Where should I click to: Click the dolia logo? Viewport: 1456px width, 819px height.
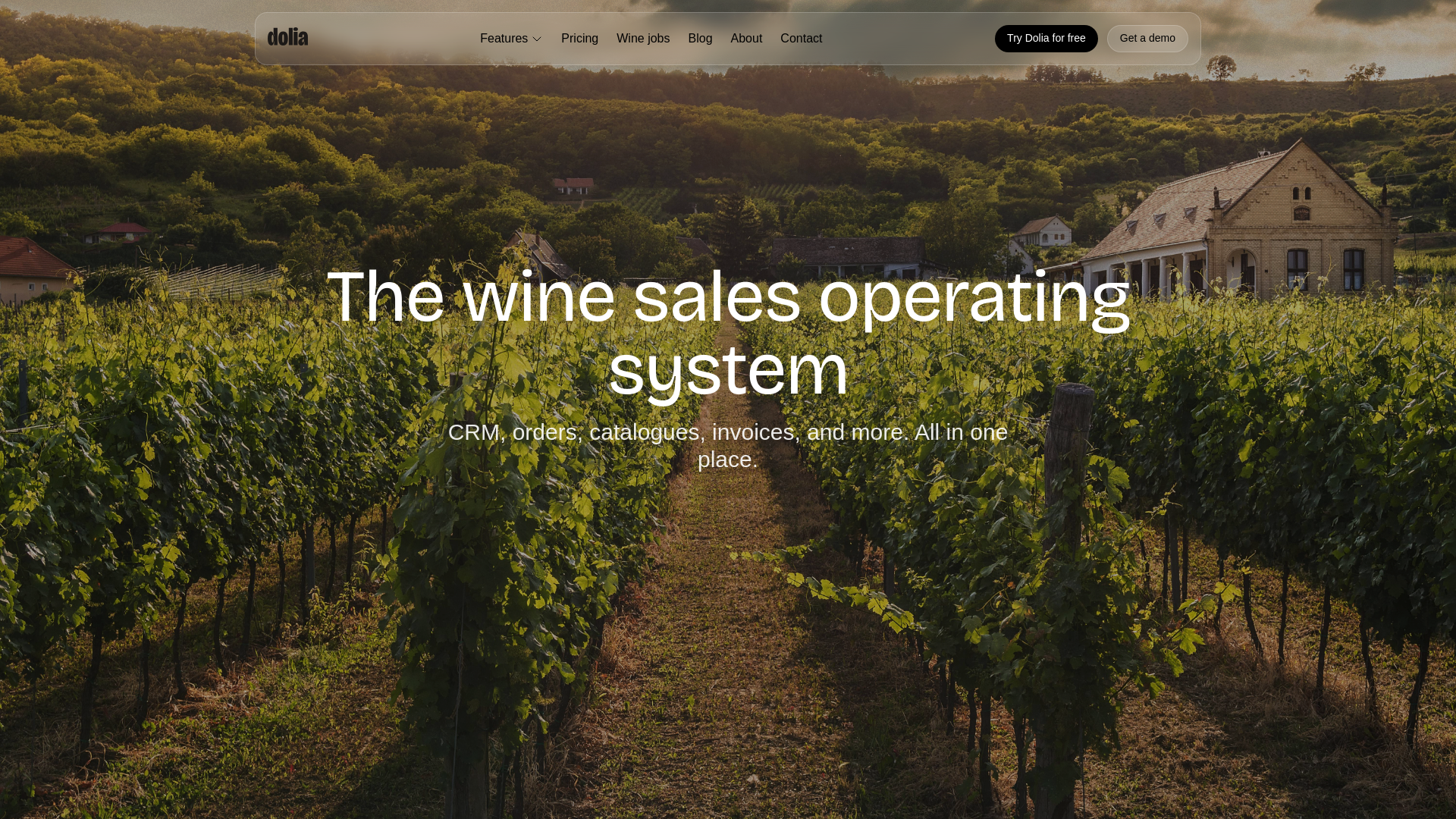287,37
